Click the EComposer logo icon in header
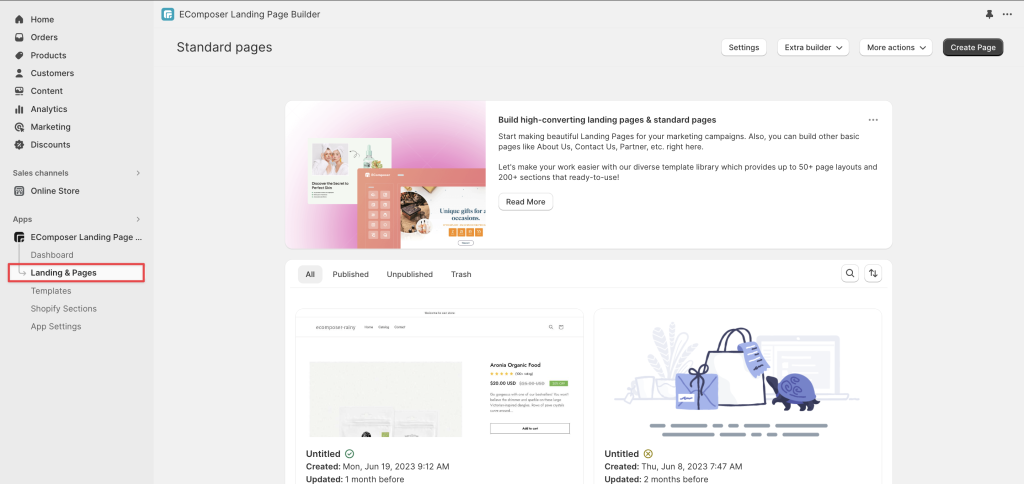The width and height of the screenshot is (1024, 484). point(168,14)
